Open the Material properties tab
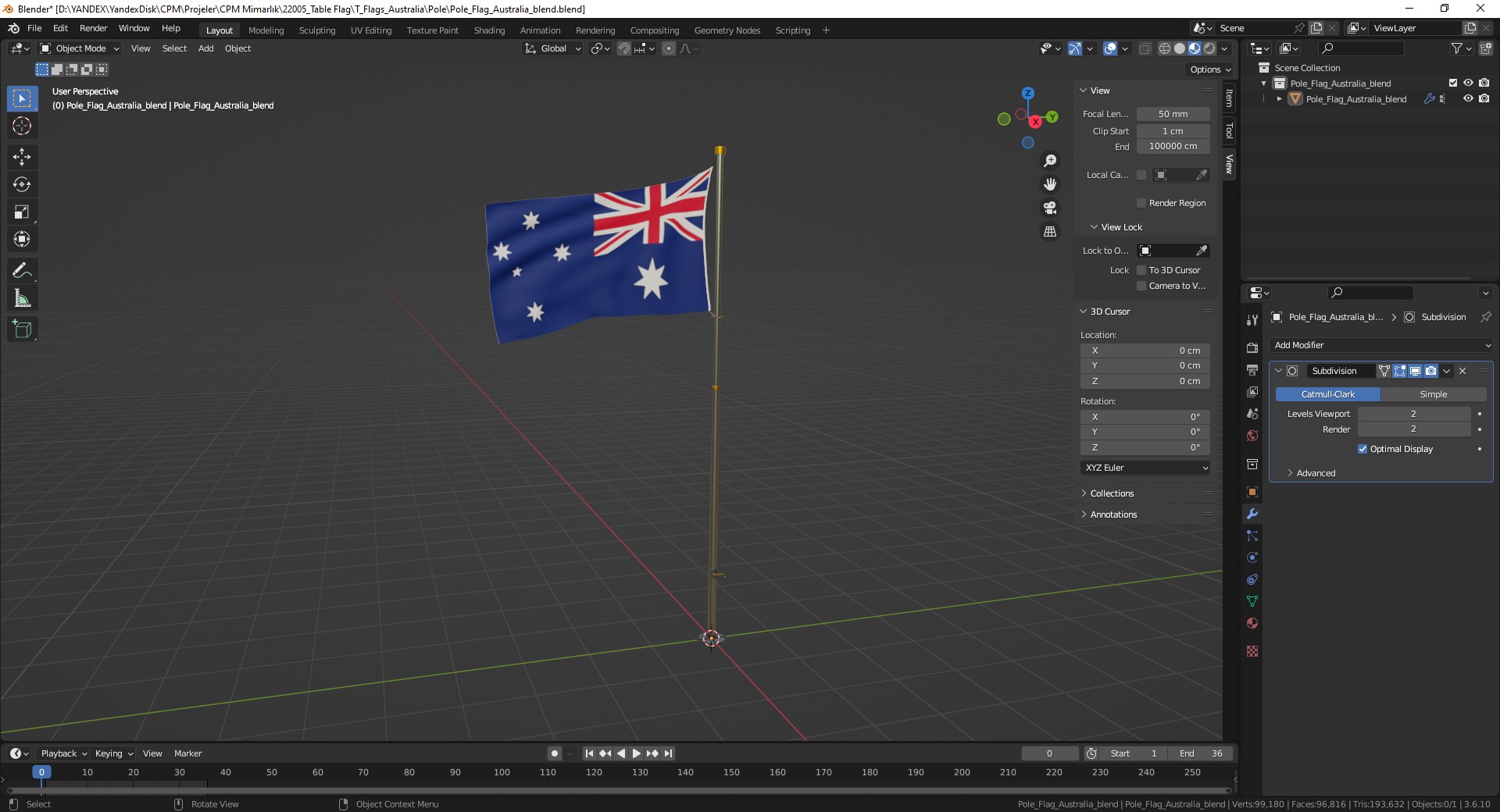The width and height of the screenshot is (1500, 812). (1252, 623)
